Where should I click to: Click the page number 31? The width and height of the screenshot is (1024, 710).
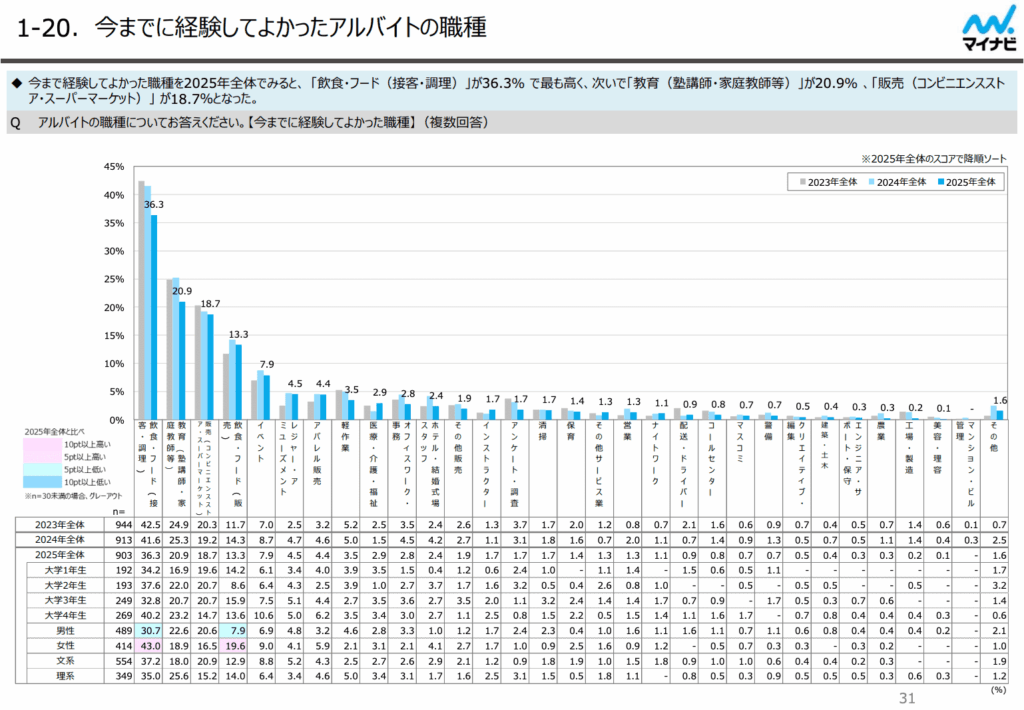[x=907, y=698]
